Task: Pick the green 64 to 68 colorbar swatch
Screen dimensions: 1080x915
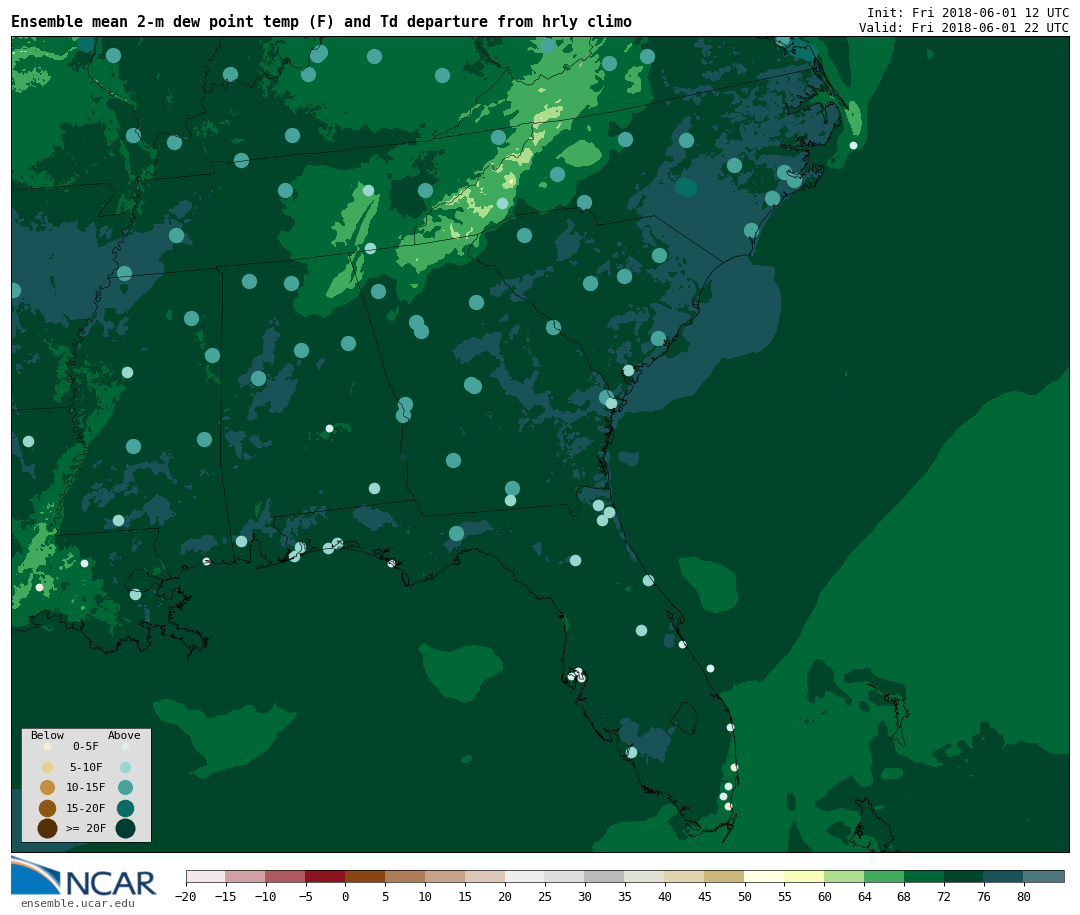Action: [x=884, y=876]
